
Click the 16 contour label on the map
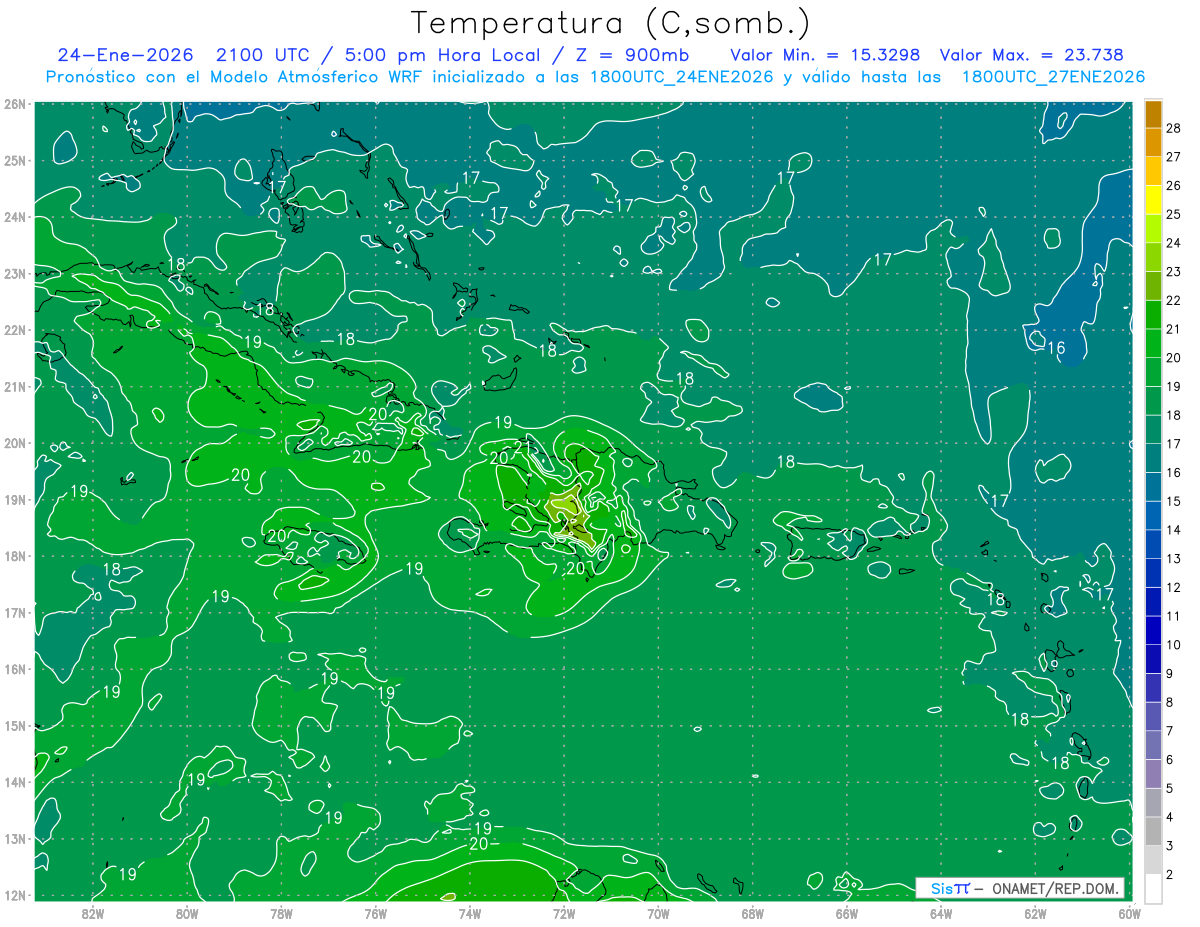click(x=1057, y=348)
